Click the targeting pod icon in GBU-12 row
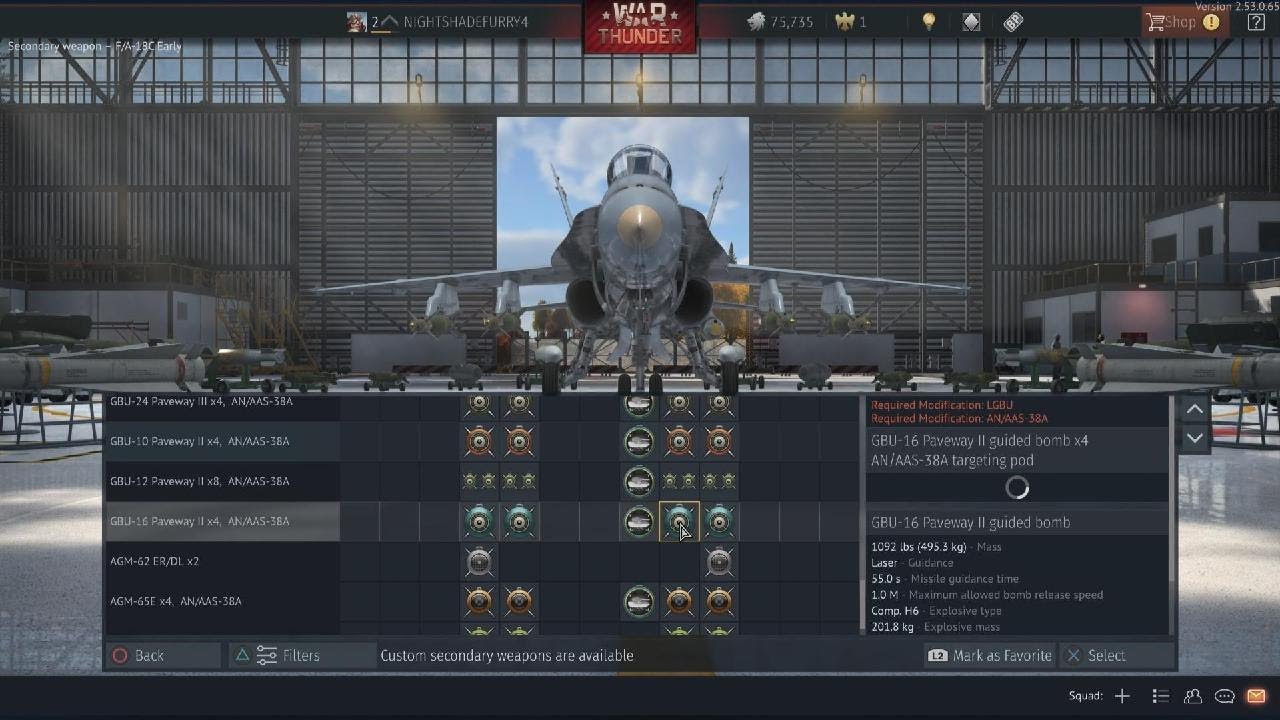Screen dimensions: 1280x720 [639, 481]
